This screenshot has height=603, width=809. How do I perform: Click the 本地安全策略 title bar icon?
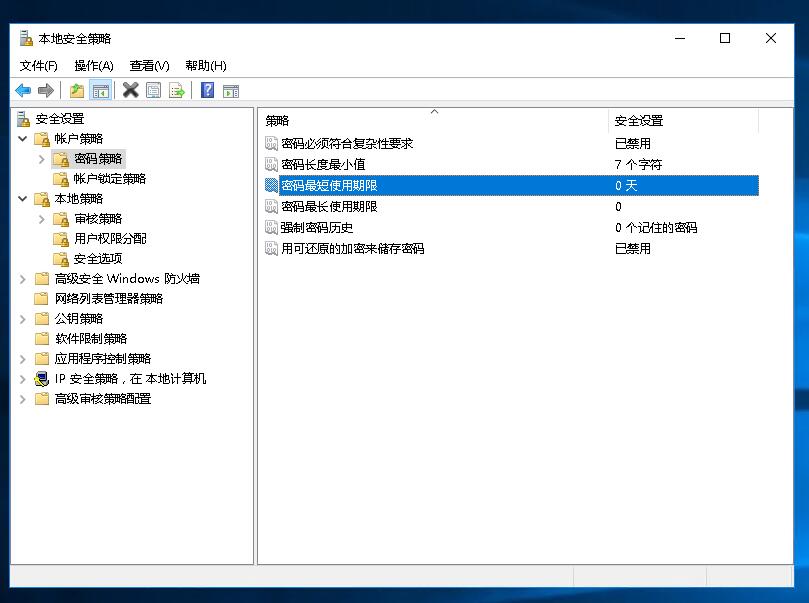point(26,38)
